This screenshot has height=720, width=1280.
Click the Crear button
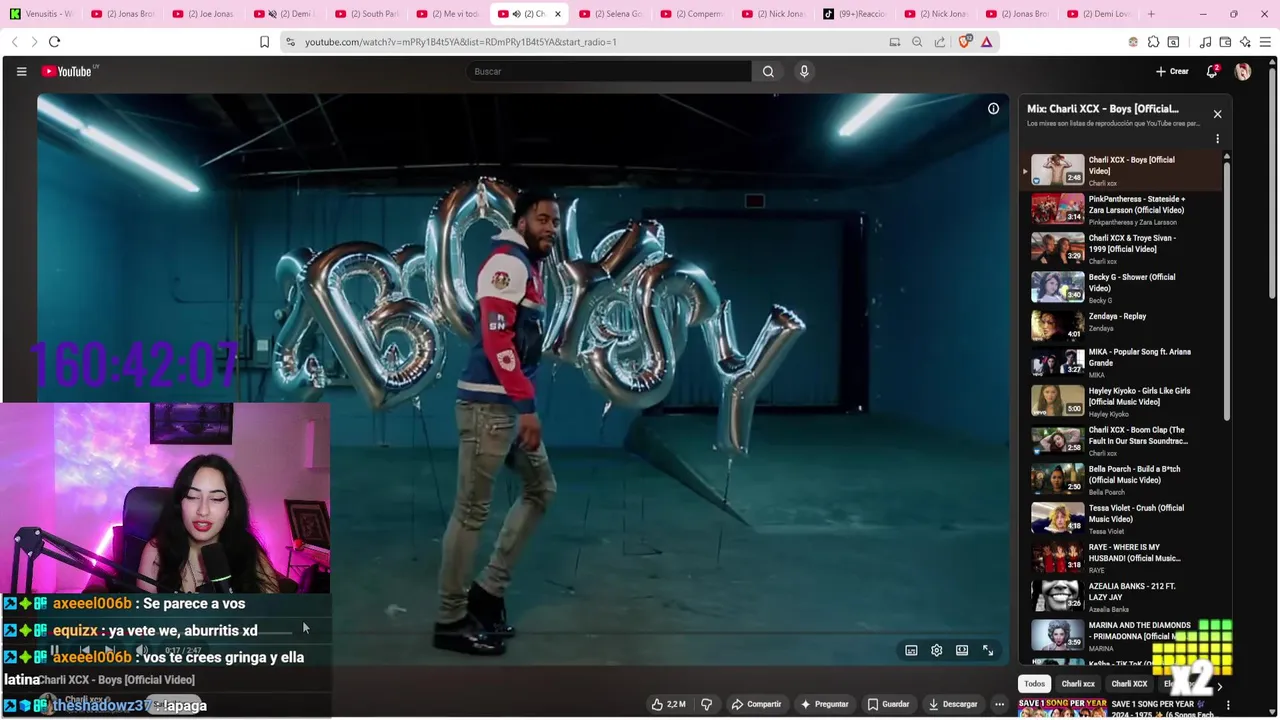1172,71
